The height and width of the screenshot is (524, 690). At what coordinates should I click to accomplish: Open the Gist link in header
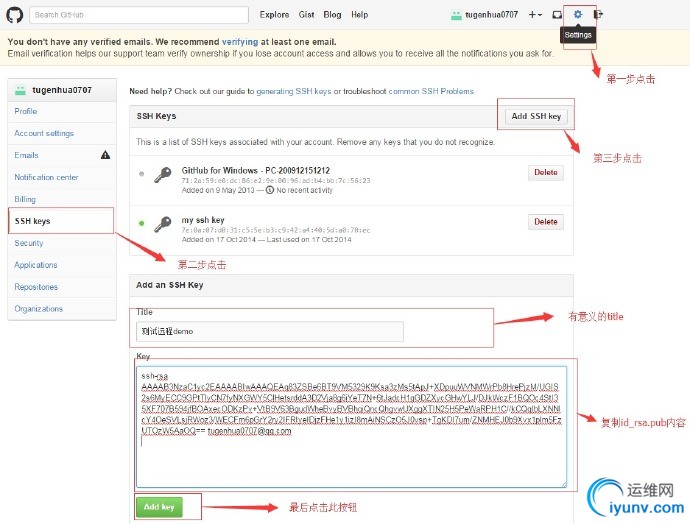[306, 15]
